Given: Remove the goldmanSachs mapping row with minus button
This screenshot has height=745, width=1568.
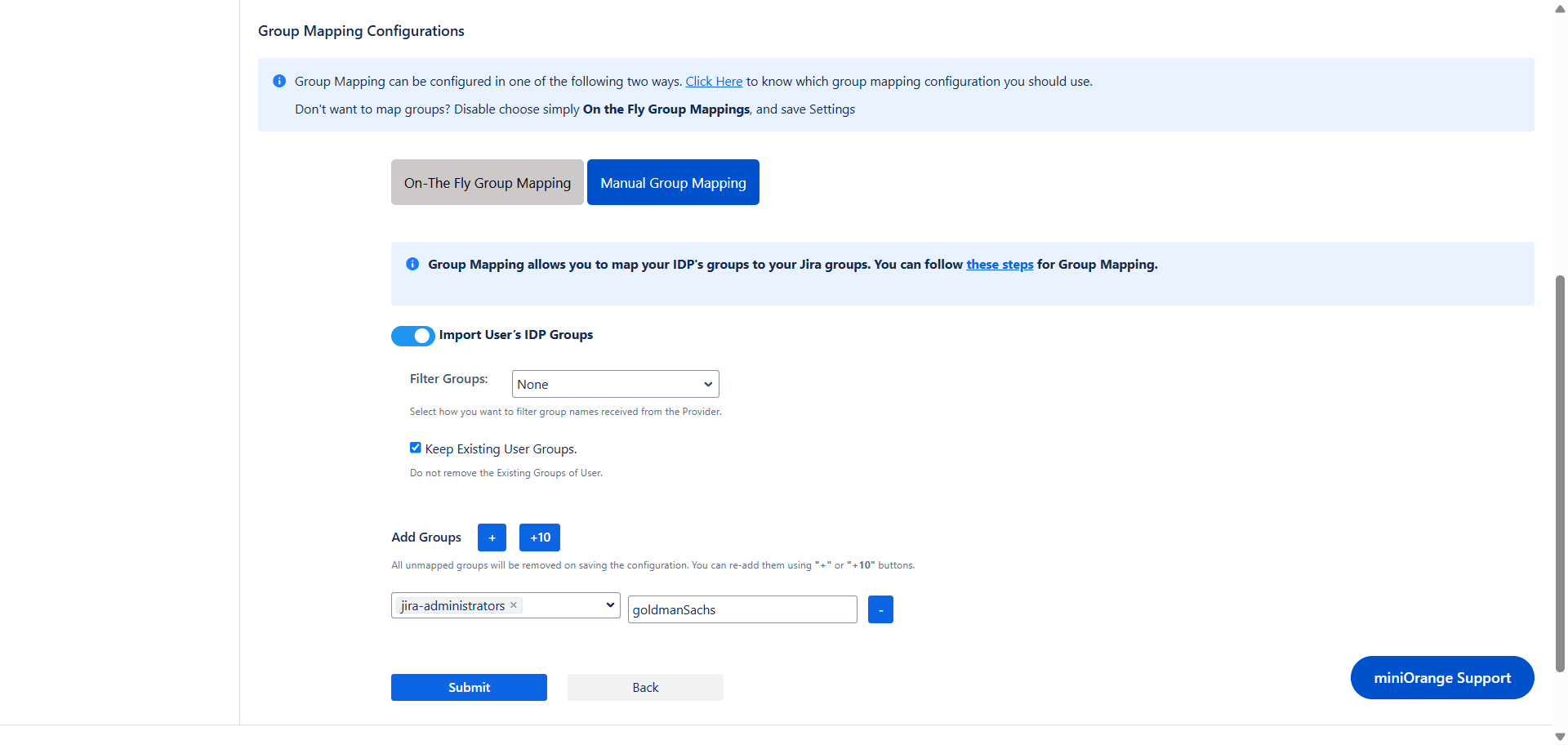Looking at the screenshot, I should (880, 609).
